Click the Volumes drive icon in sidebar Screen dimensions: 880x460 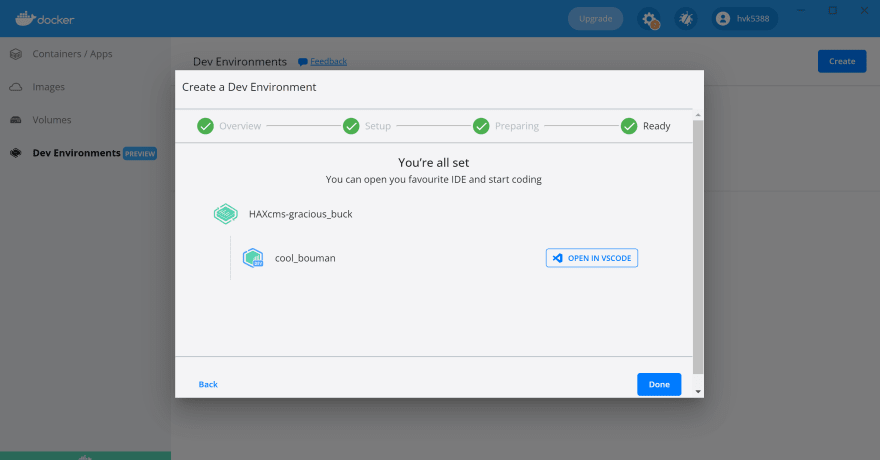click(x=16, y=120)
